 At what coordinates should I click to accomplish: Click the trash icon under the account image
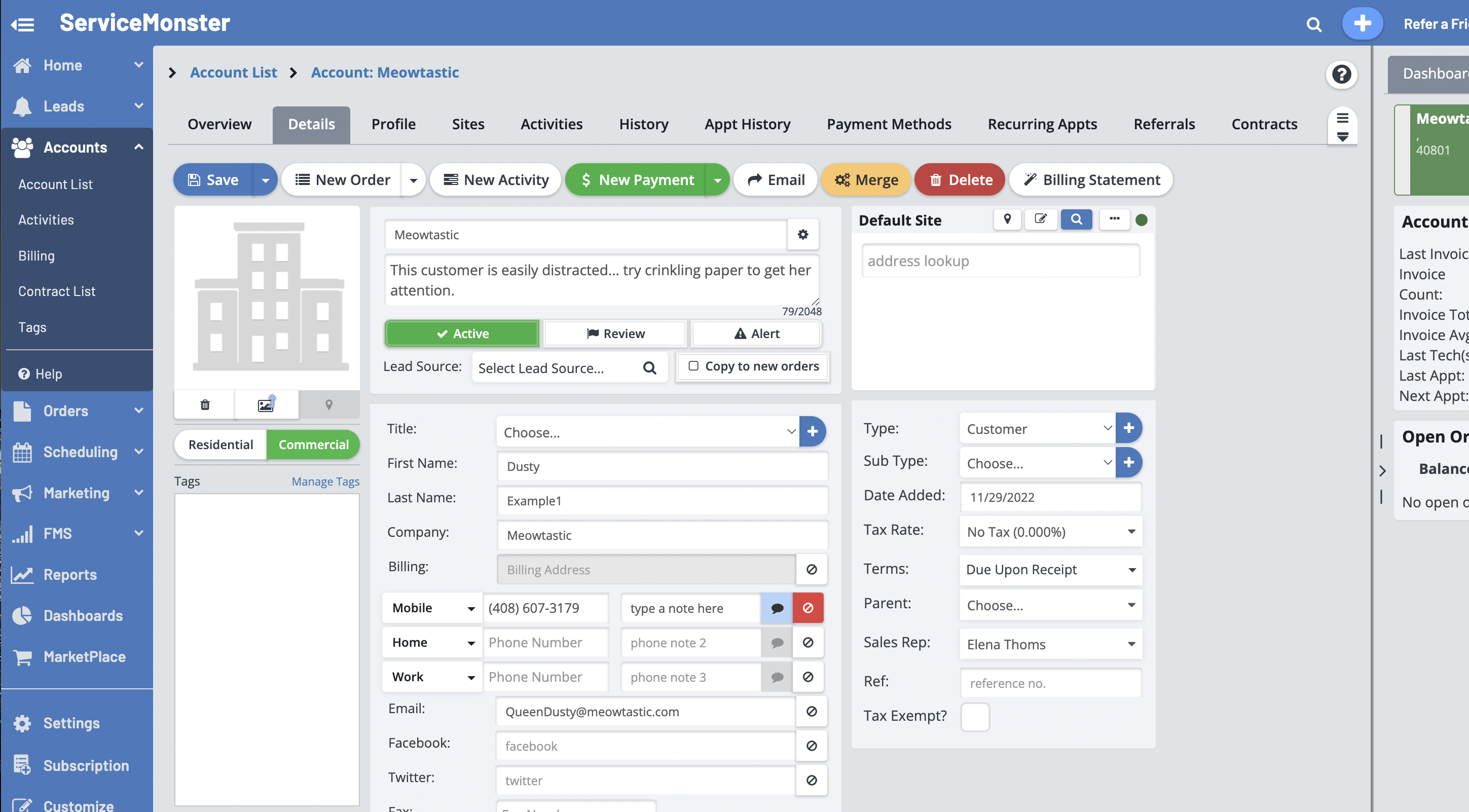205,404
